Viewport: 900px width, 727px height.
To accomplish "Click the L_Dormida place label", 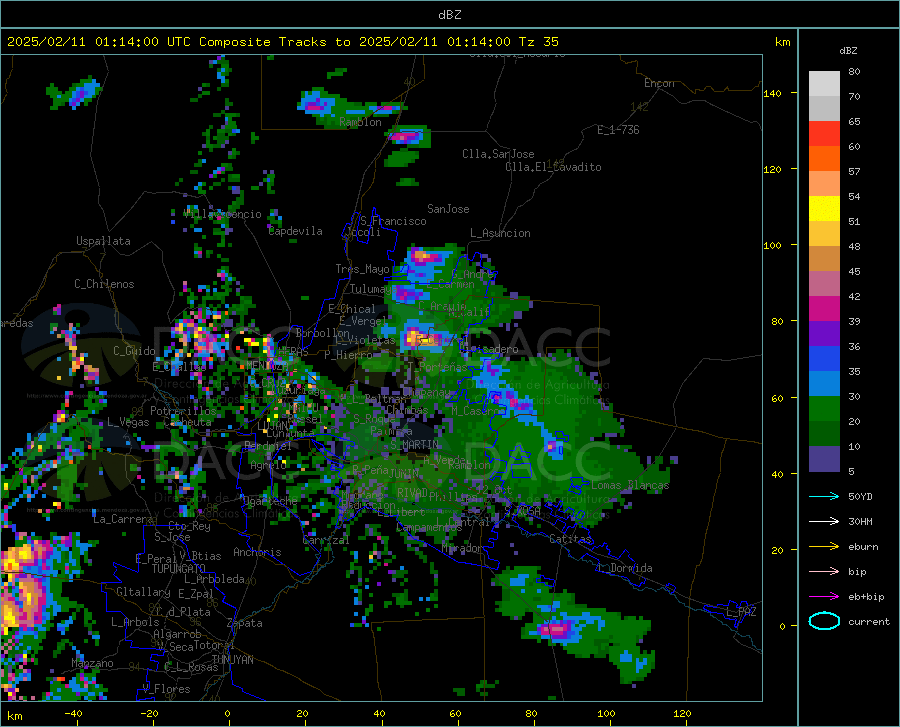I will [x=624, y=568].
